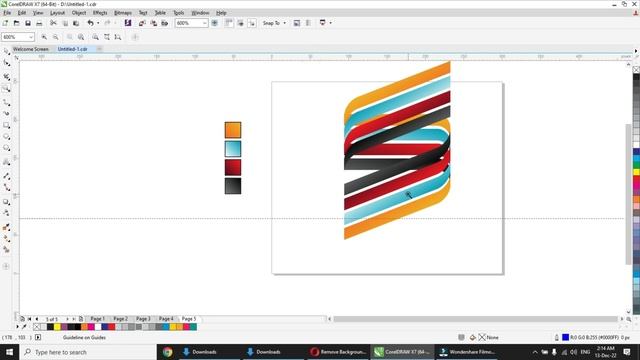
Task: Select the Ellipse tool
Action: pyautogui.click(x=7, y=137)
